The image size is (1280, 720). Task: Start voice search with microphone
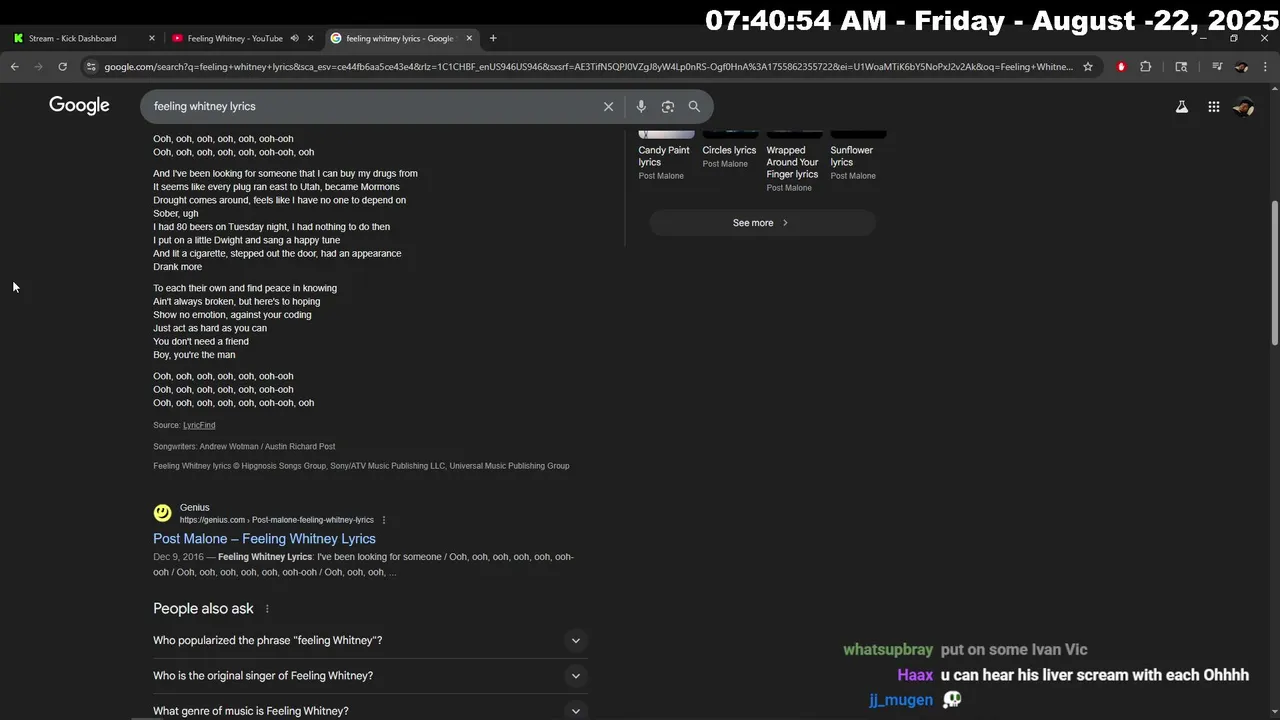click(x=641, y=106)
